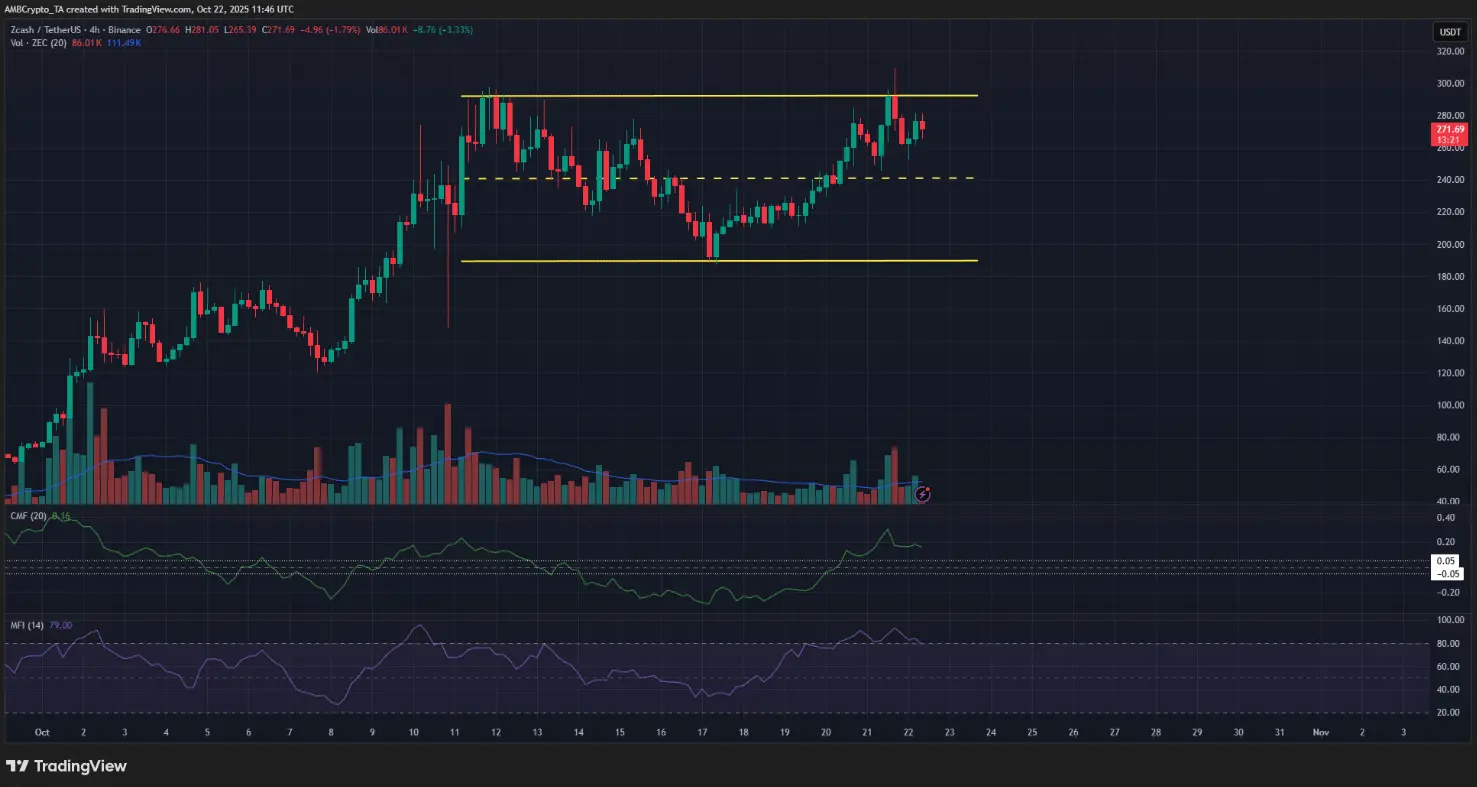
Task: Click the lightning bolt icon near volume bars
Action: pos(924,494)
